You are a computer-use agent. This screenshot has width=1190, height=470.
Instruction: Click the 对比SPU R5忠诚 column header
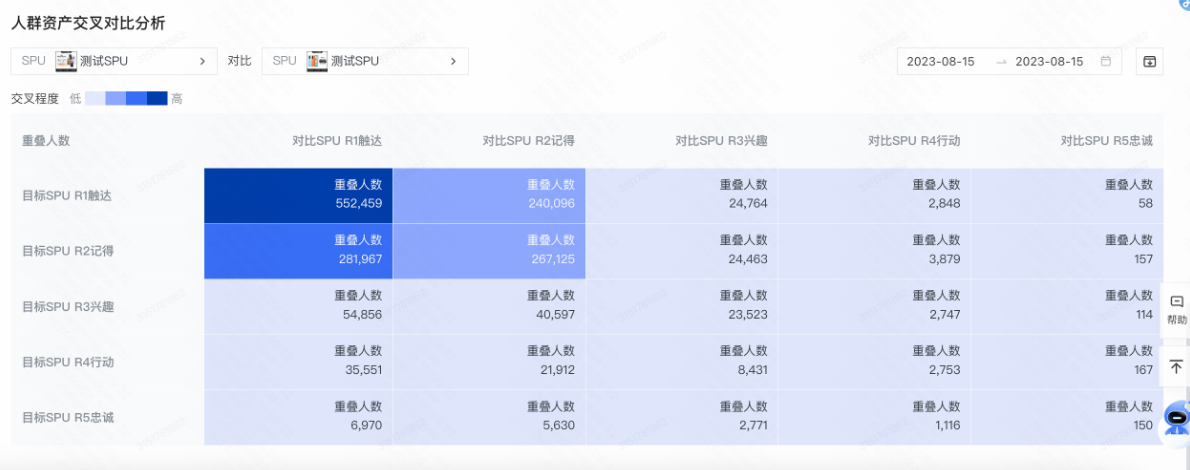click(x=1106, y=141)
